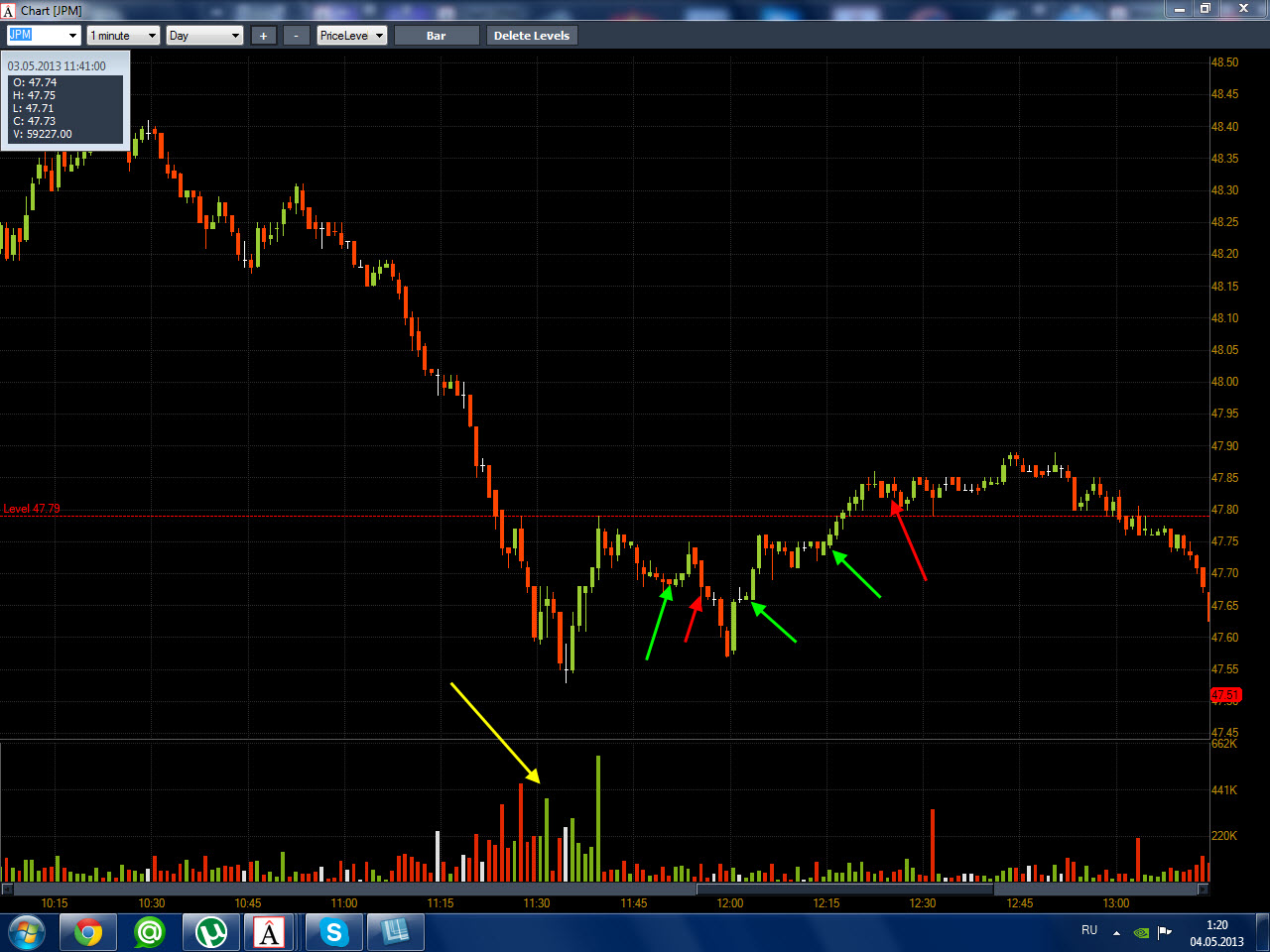The height and width of the screenshot is (952, 1270).
Task: Open the Skype taskbar icon
Action: click(x=333, y=932)
